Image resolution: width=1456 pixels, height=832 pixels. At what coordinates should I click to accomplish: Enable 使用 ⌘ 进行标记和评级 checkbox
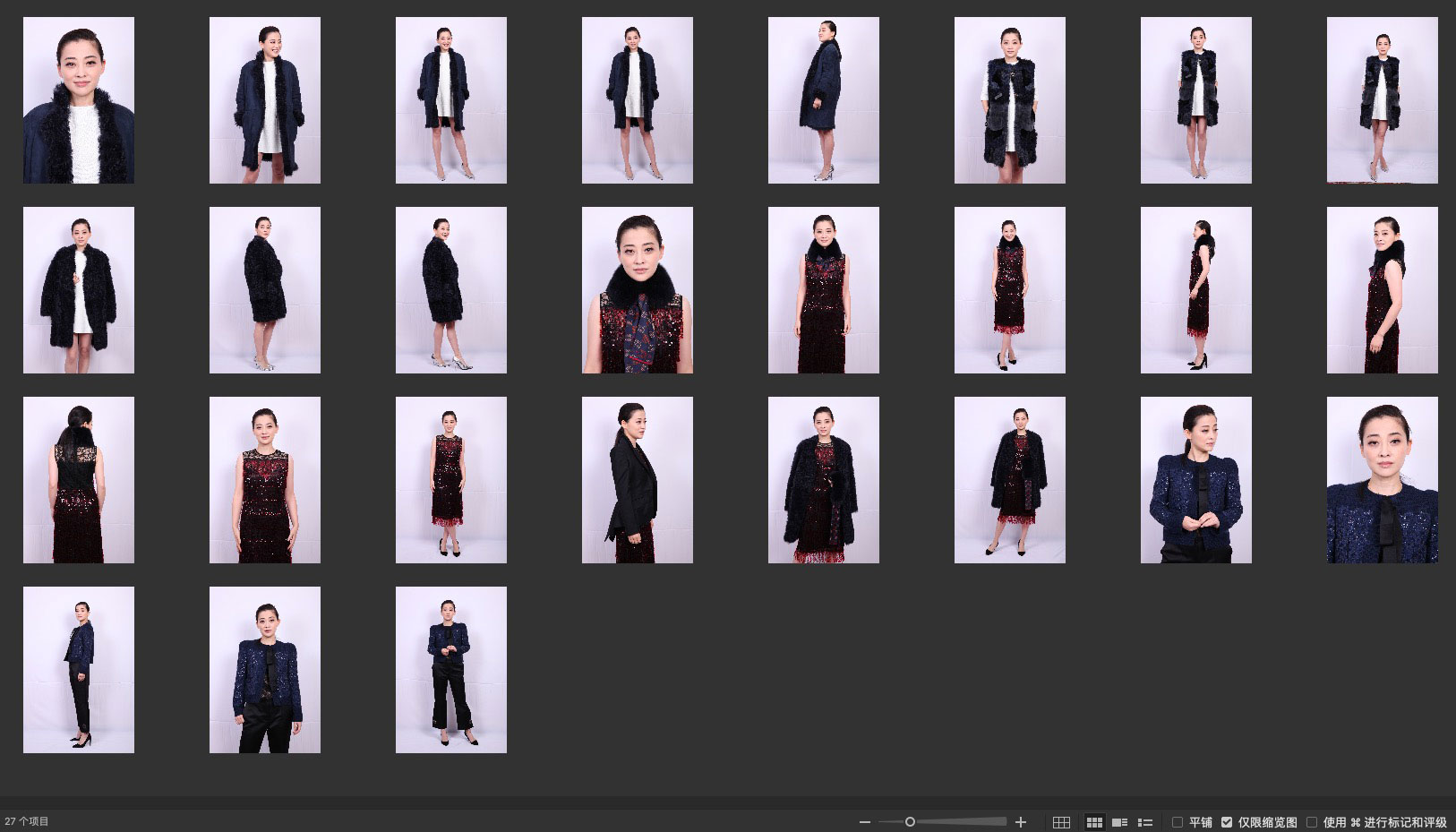(1312, 822)
